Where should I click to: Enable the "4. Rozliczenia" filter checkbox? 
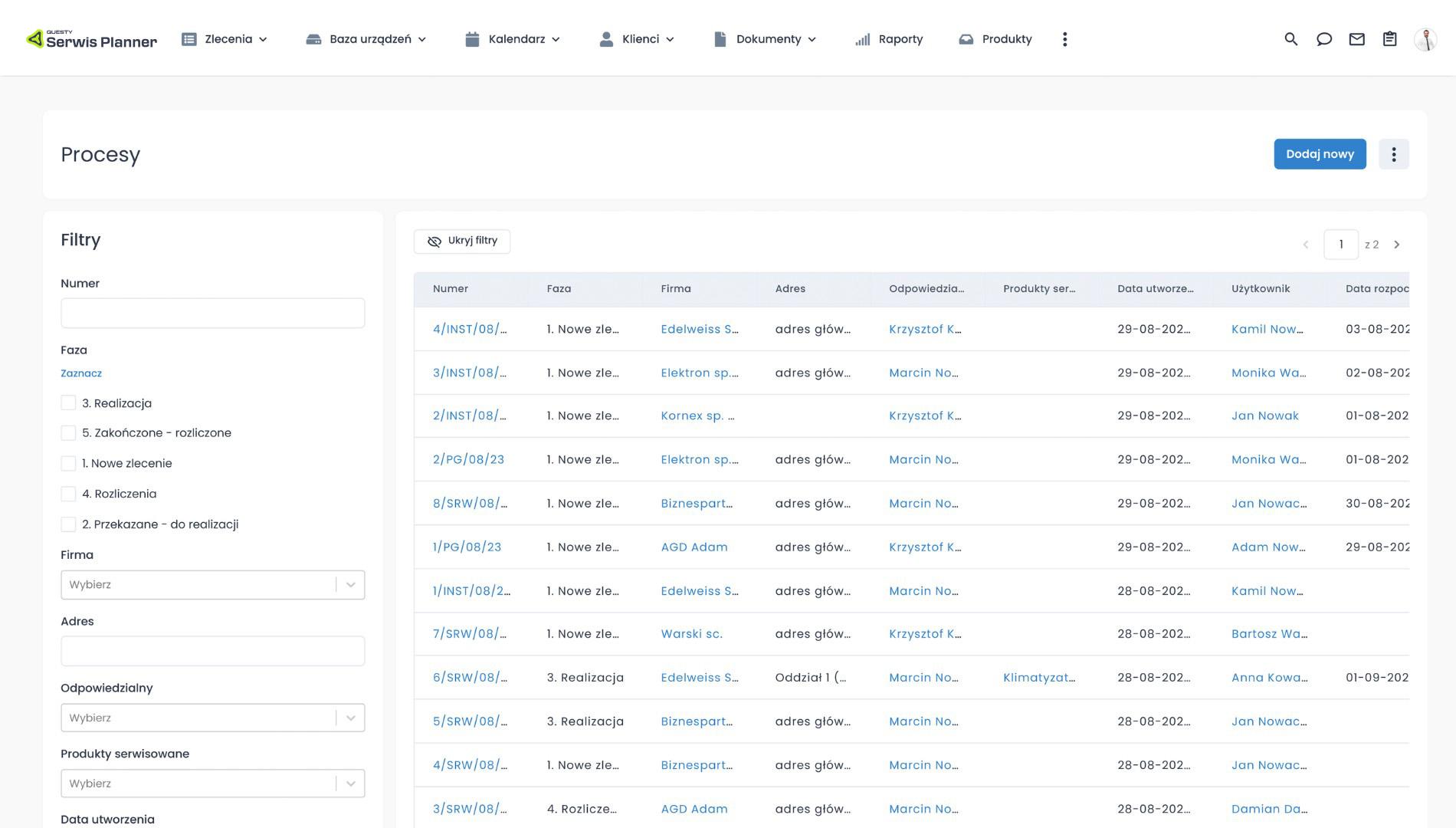(68, 494)
